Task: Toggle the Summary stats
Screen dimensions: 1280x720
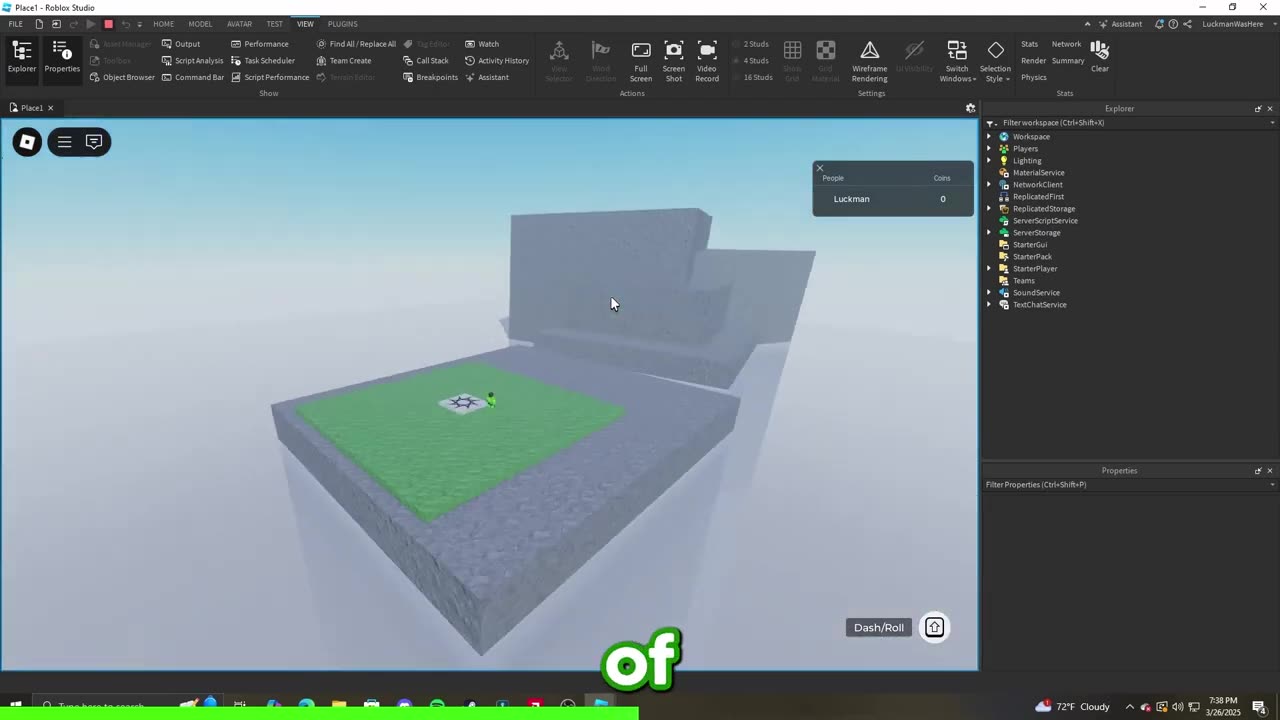Action: click(x=1068, y=61)
